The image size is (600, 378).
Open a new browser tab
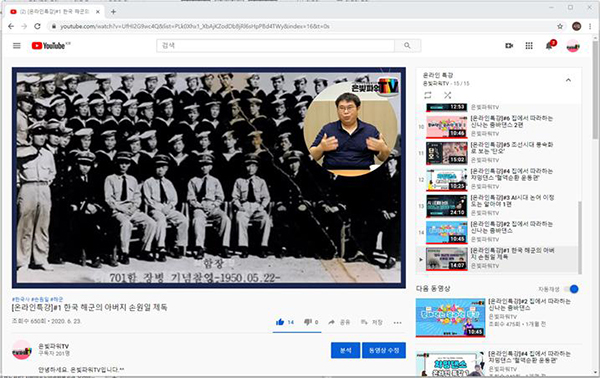[113, 12]
